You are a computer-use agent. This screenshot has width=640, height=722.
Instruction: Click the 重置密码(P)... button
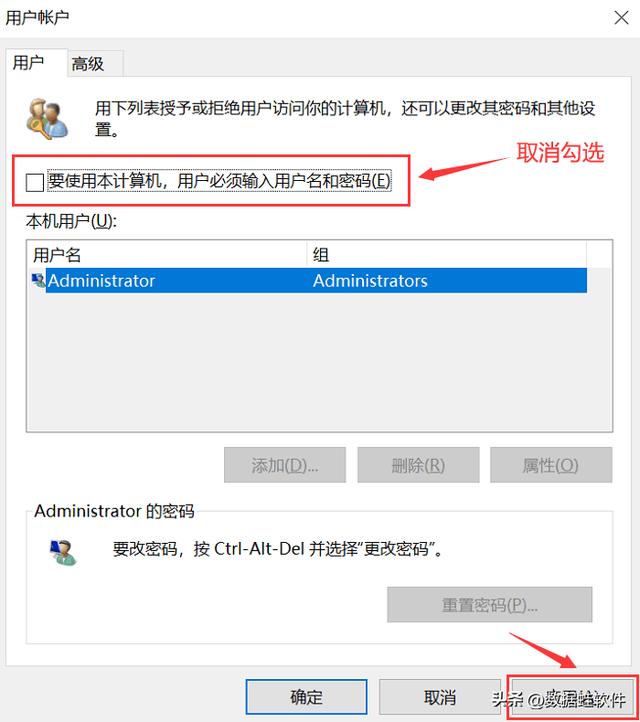[x=489, y=605]
